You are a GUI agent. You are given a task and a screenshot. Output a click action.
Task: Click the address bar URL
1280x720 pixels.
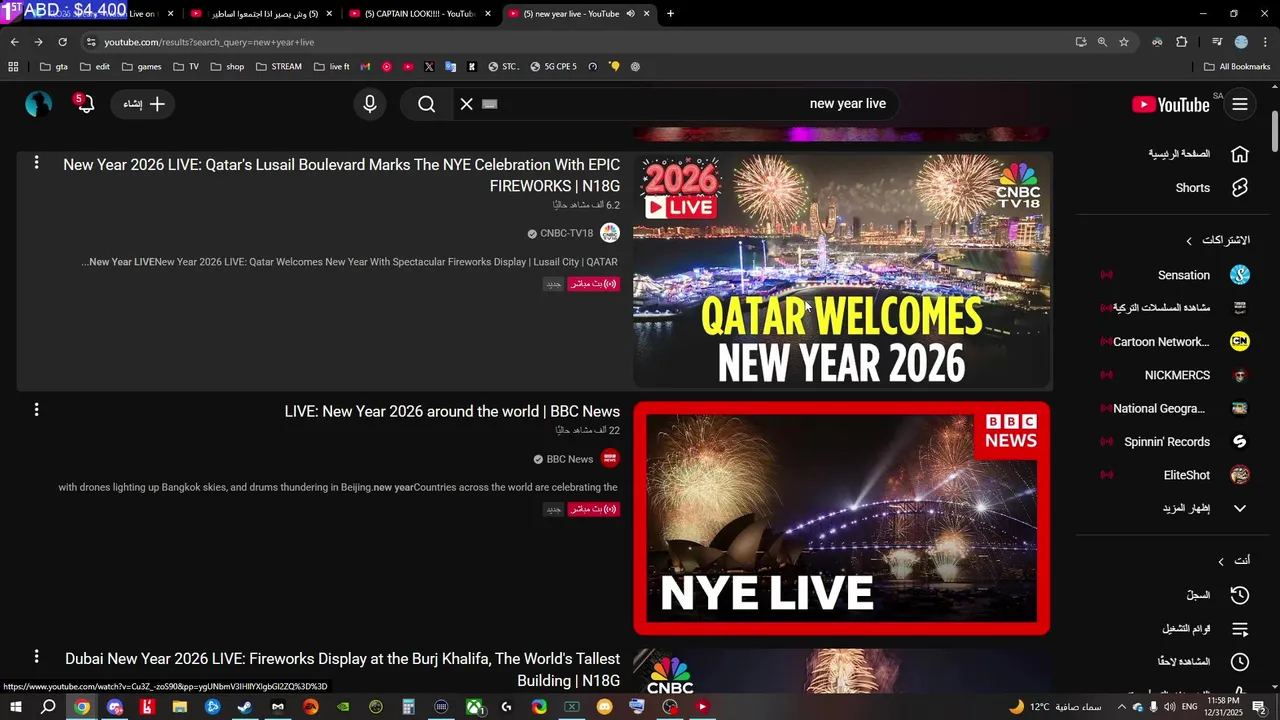click(210, 42)
